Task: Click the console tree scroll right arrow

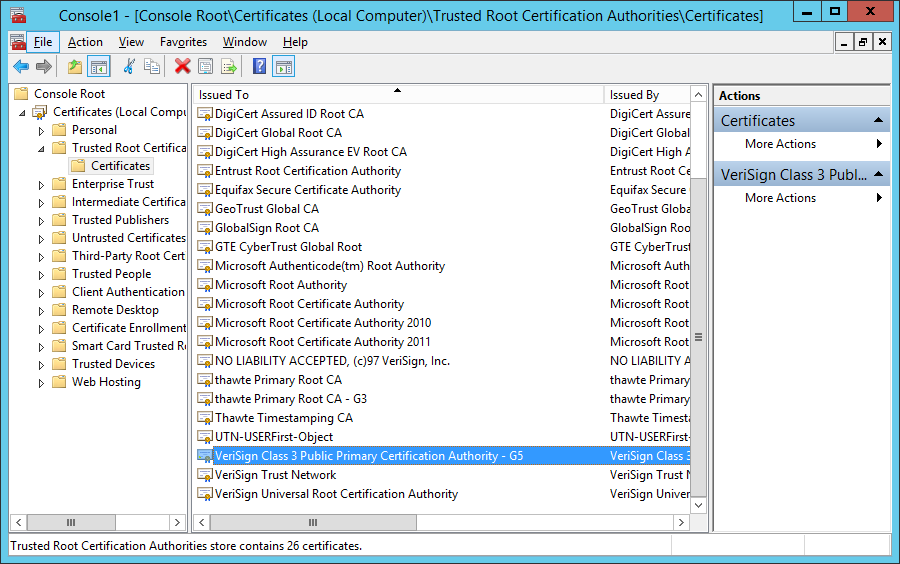Action: point(177,522)
